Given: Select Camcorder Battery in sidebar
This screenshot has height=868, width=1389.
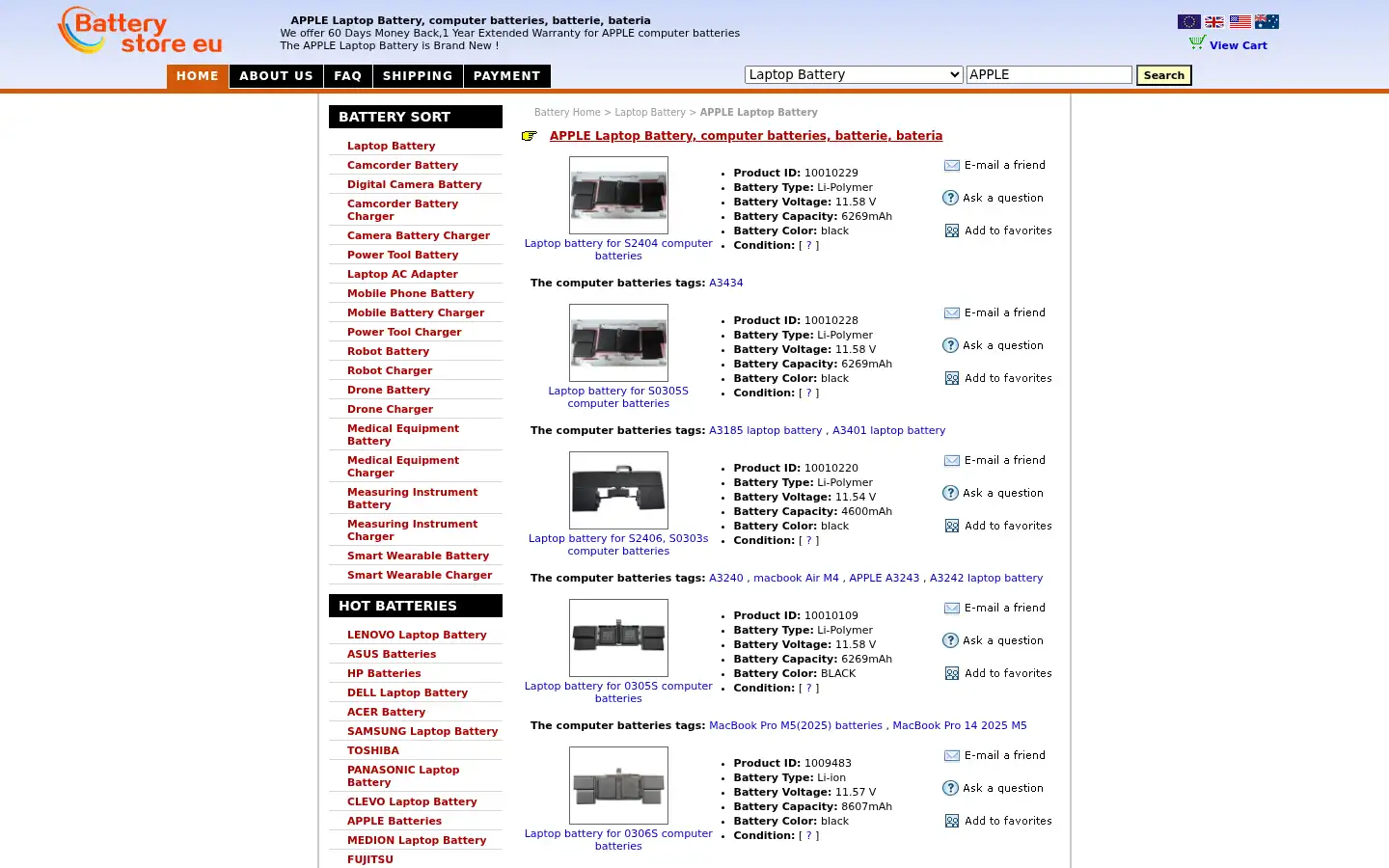Looking at the screenshot, I should tap(402, 166).
